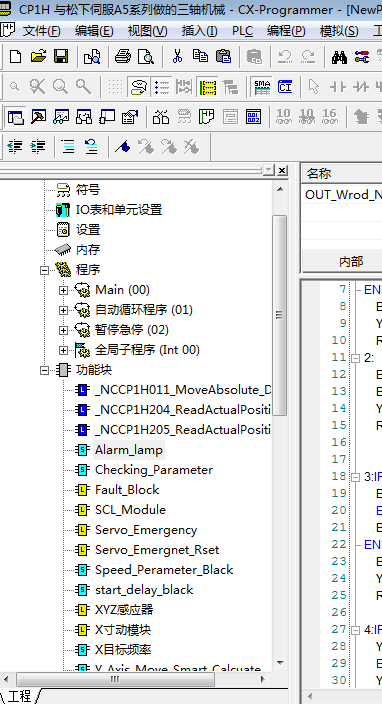Expand the 自动循环程序 (01) node
This screenshot has width=382, height=704.
[x=63, y=310]
